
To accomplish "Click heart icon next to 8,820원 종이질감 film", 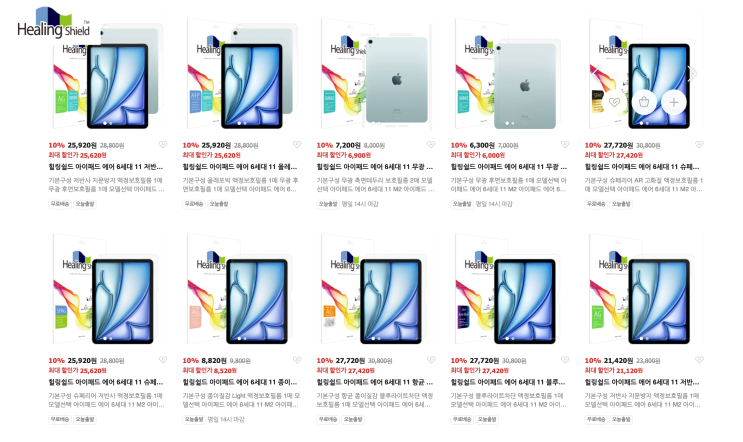I will coord(297,360).
